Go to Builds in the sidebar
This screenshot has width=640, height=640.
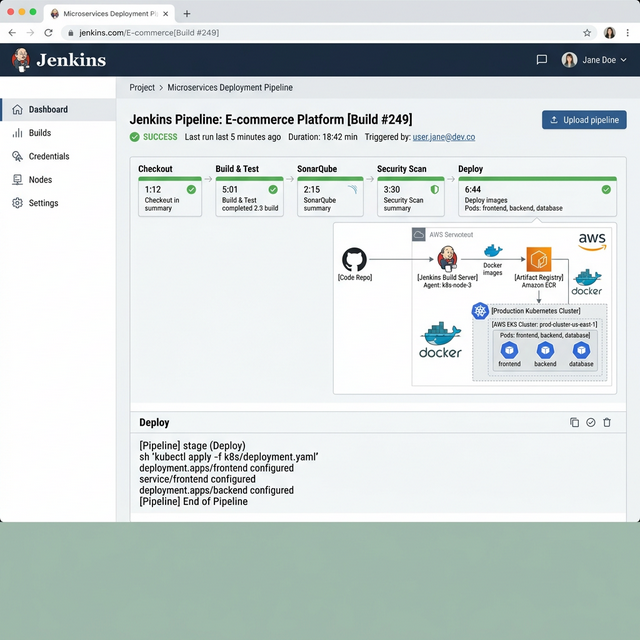pos(40,133)
